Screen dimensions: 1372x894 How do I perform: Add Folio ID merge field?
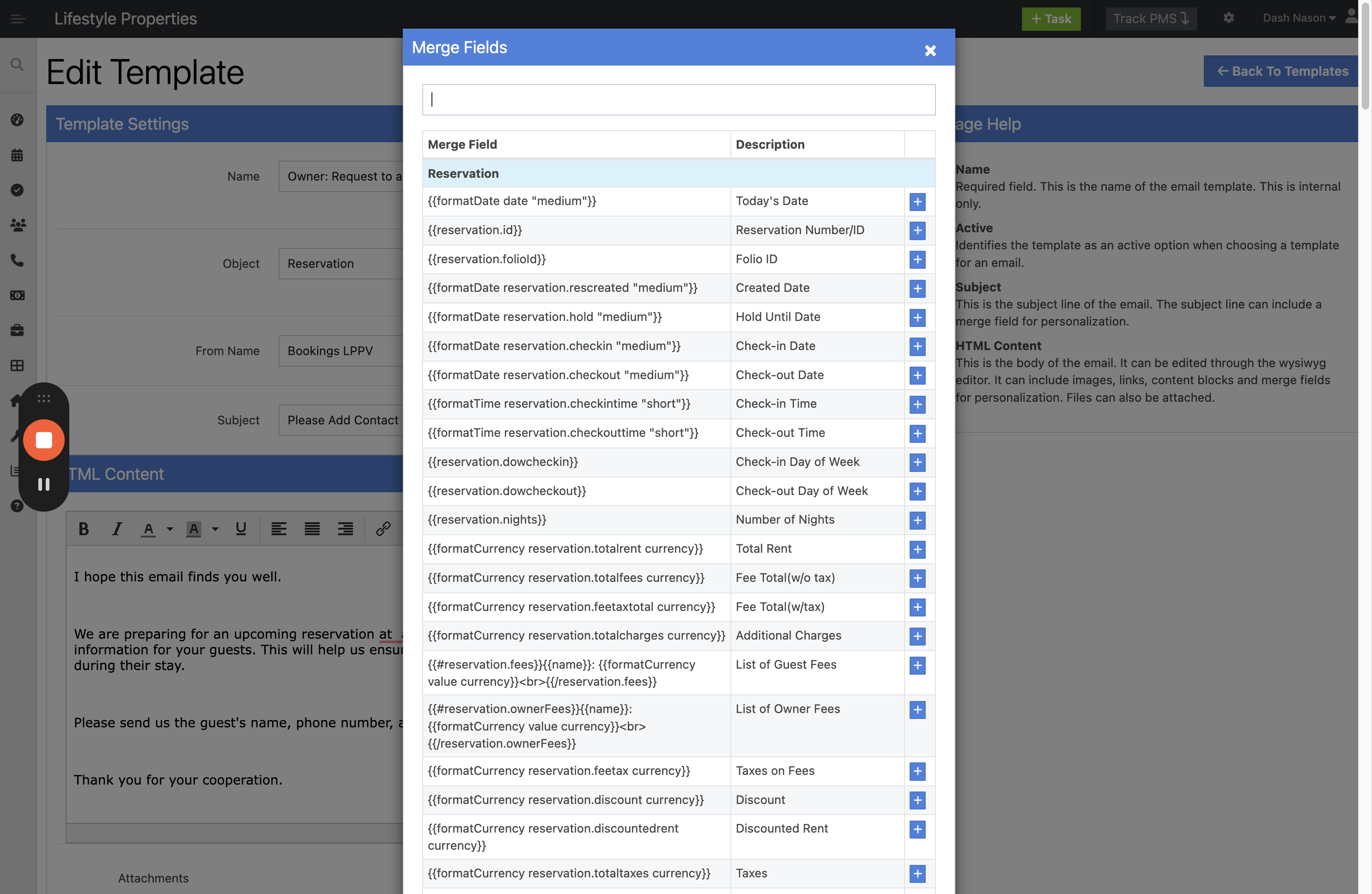coord(917,260)
